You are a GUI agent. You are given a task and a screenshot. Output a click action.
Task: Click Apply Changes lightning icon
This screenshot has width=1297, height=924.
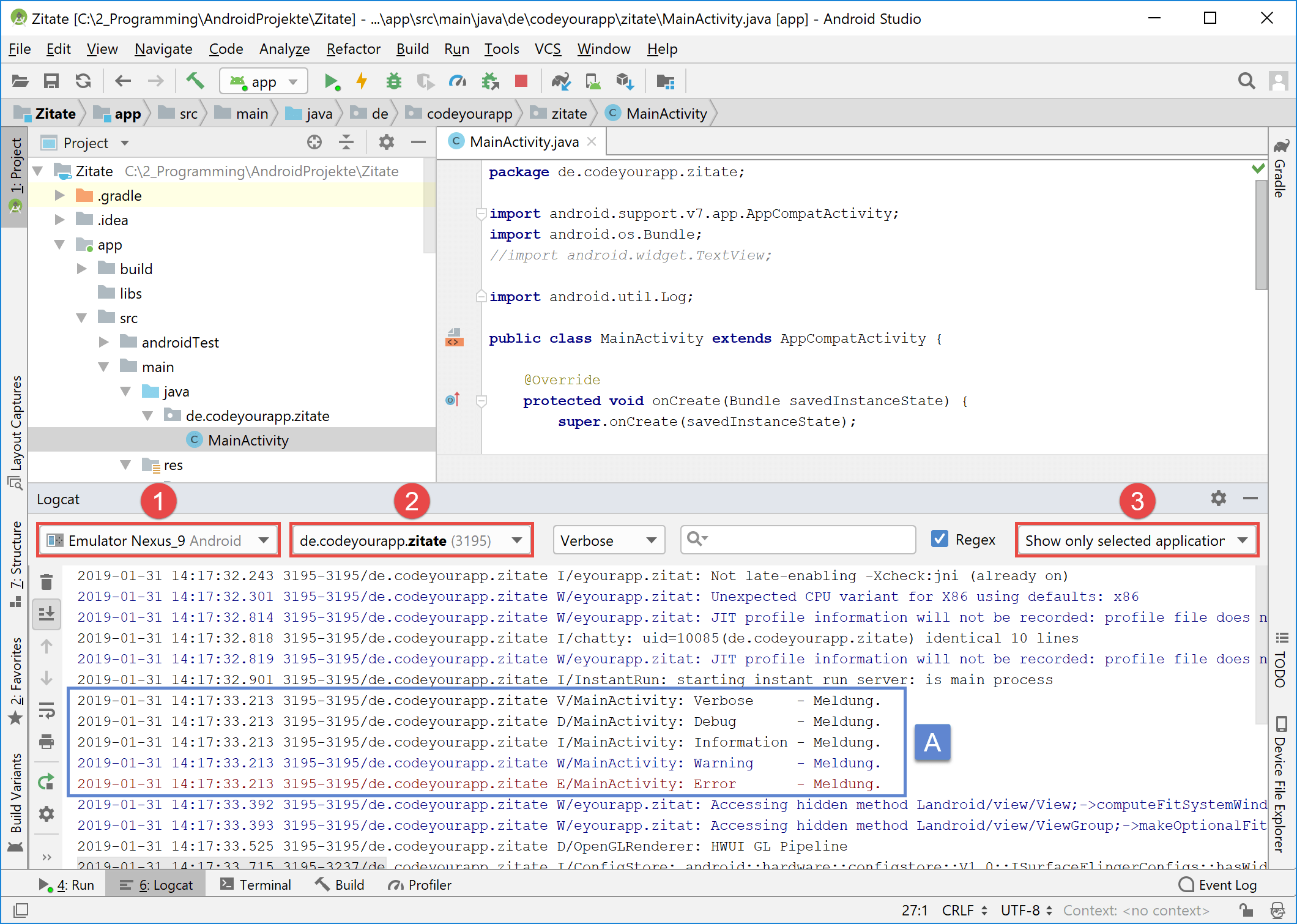[x=362, y=81]
